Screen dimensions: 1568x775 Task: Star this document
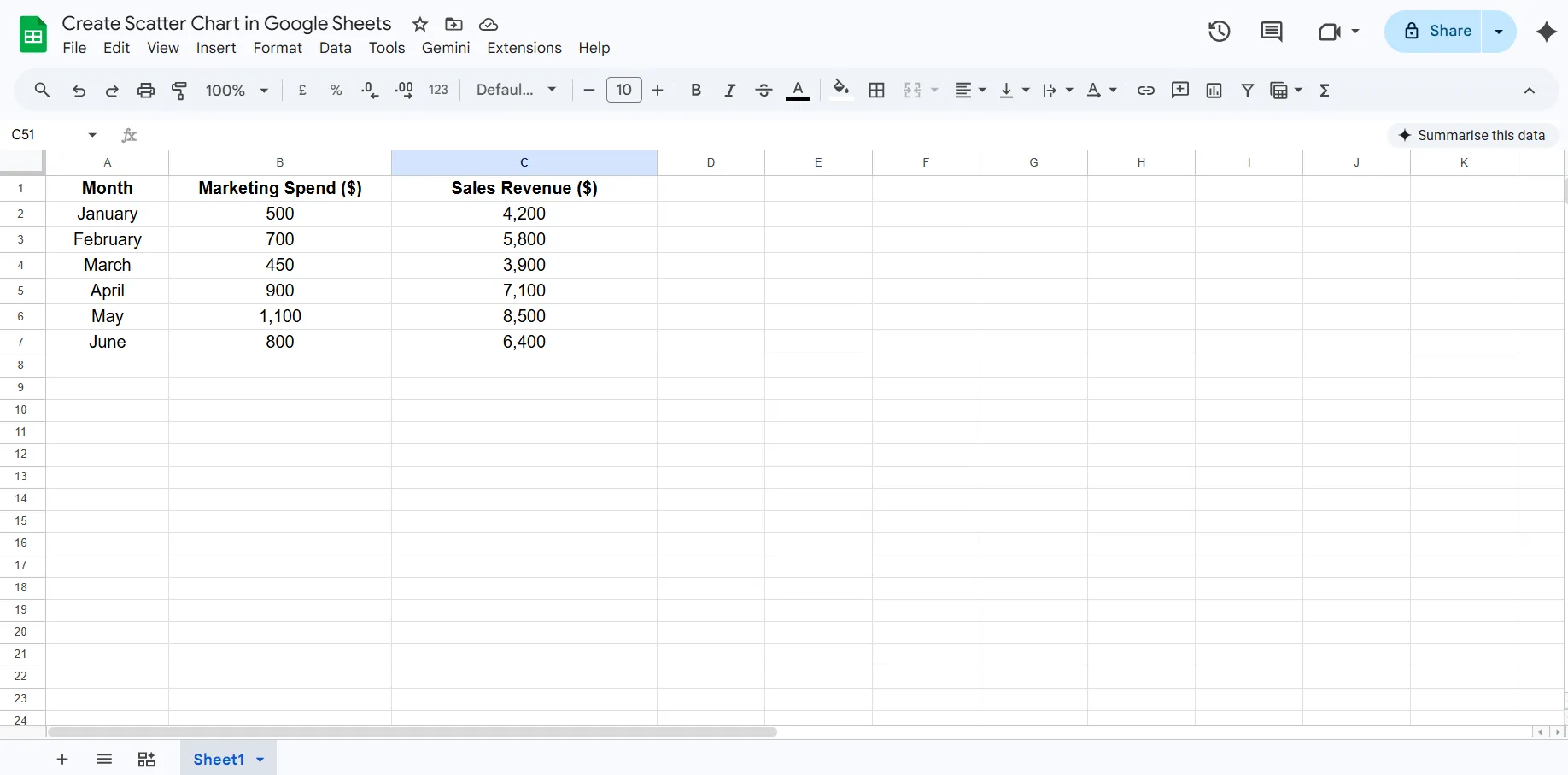(419, 24)
